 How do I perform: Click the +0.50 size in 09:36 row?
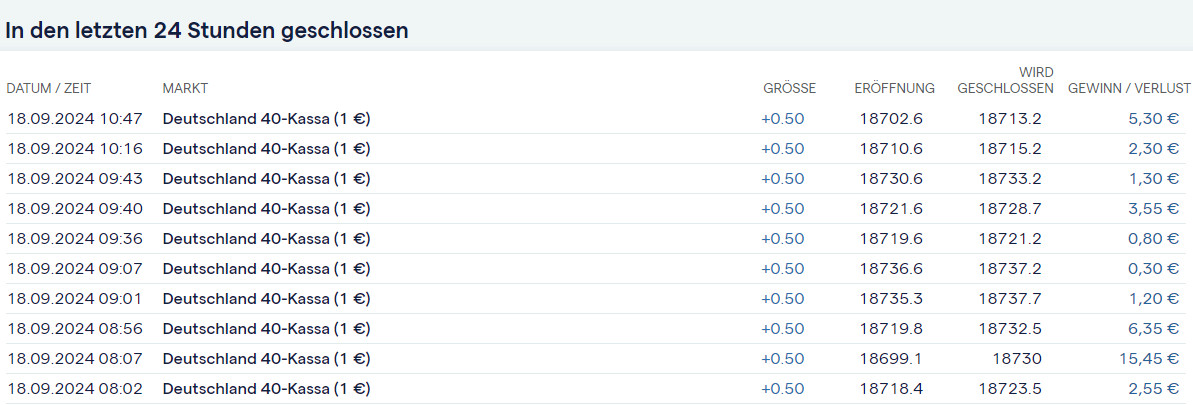pos(782,239)
